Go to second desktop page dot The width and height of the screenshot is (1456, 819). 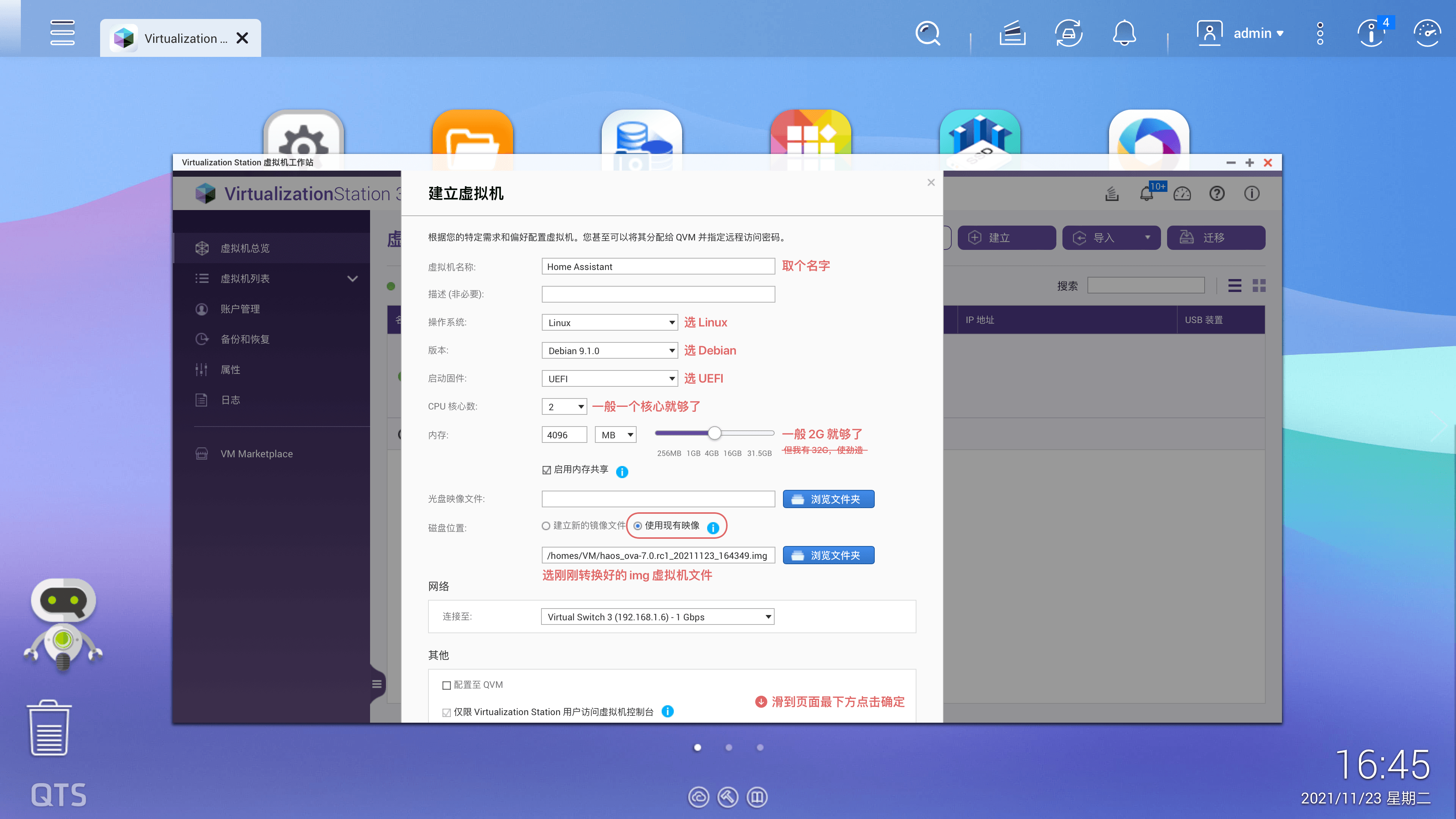(x=728, y=747)
